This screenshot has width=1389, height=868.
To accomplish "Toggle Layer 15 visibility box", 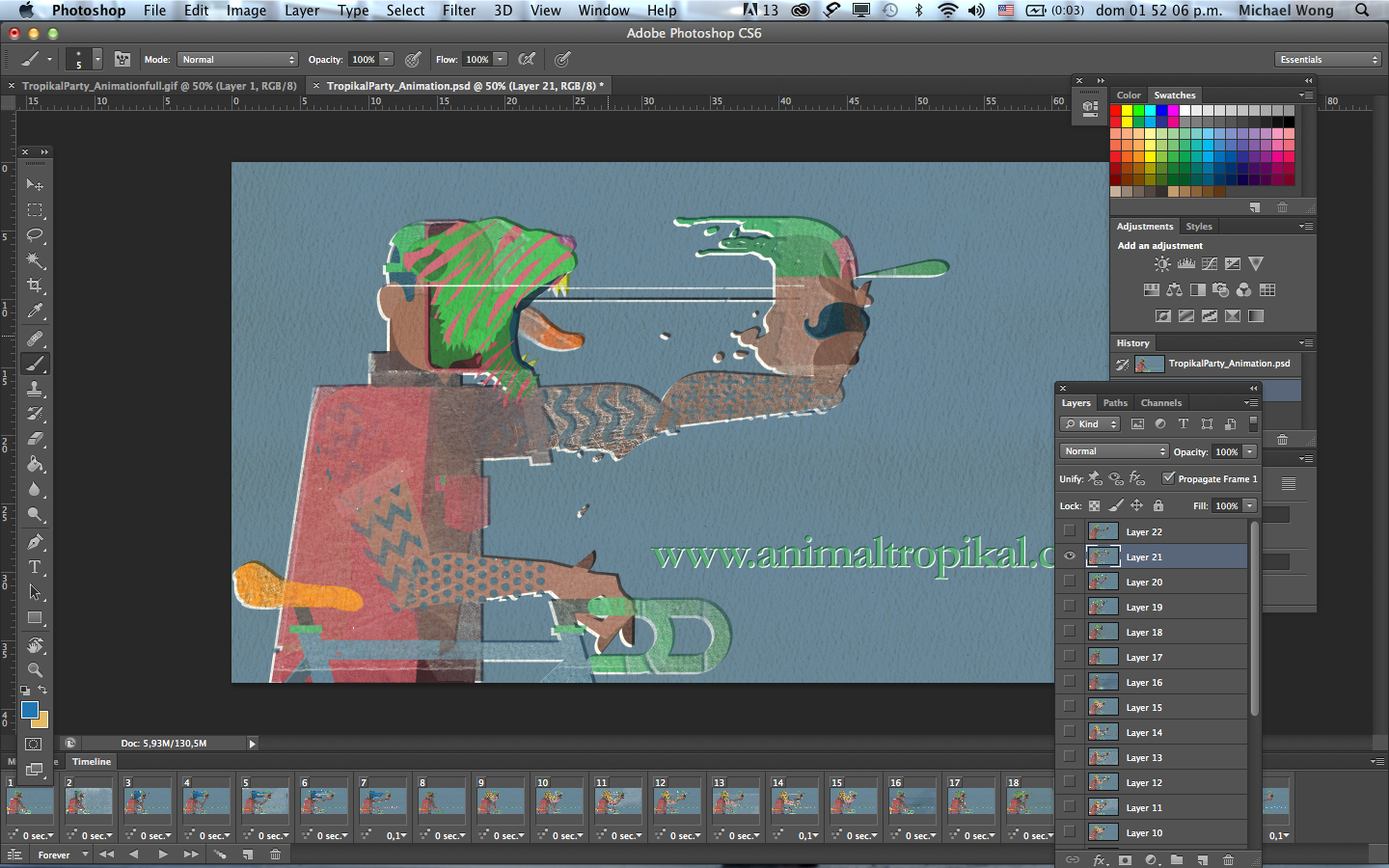I will (1069, 707).
